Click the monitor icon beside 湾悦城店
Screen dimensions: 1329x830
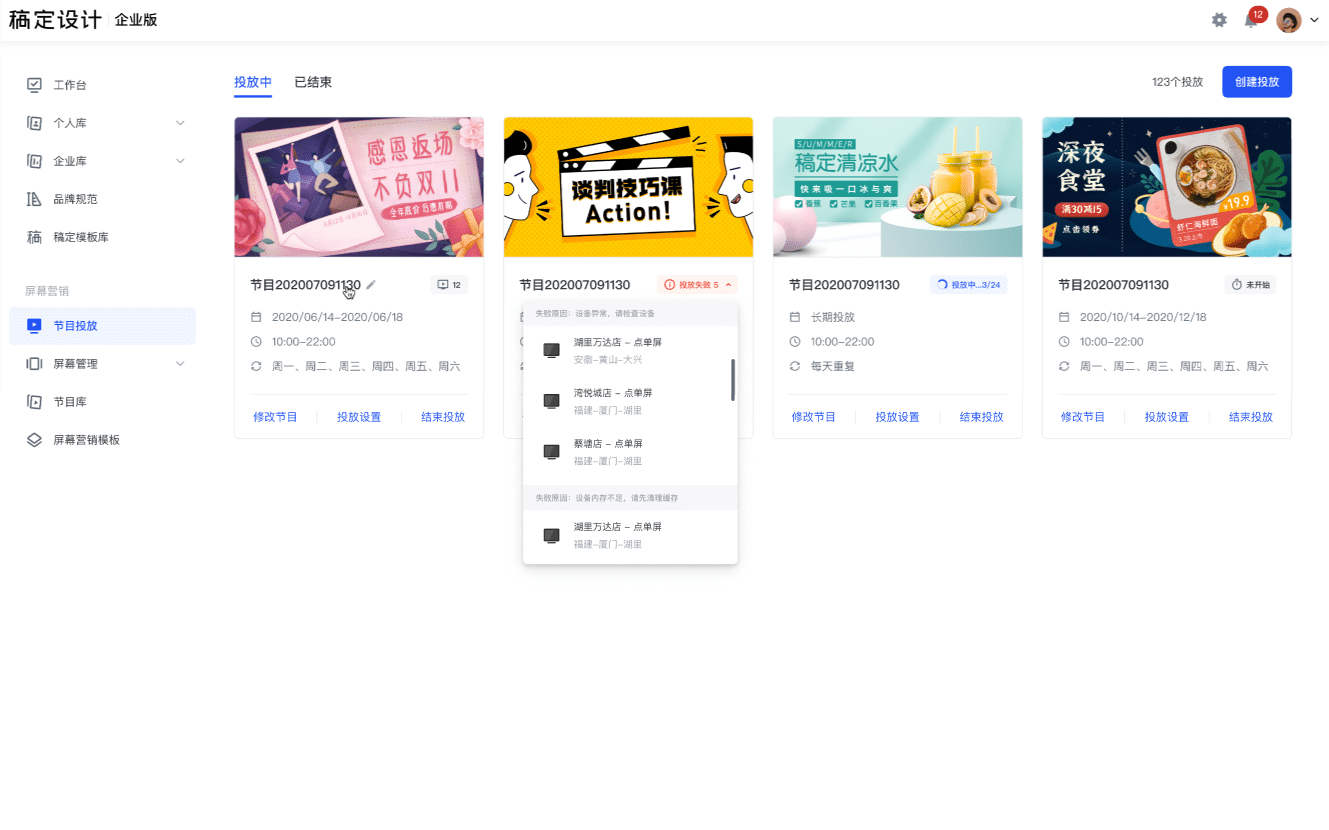click(x=551, y=401)
